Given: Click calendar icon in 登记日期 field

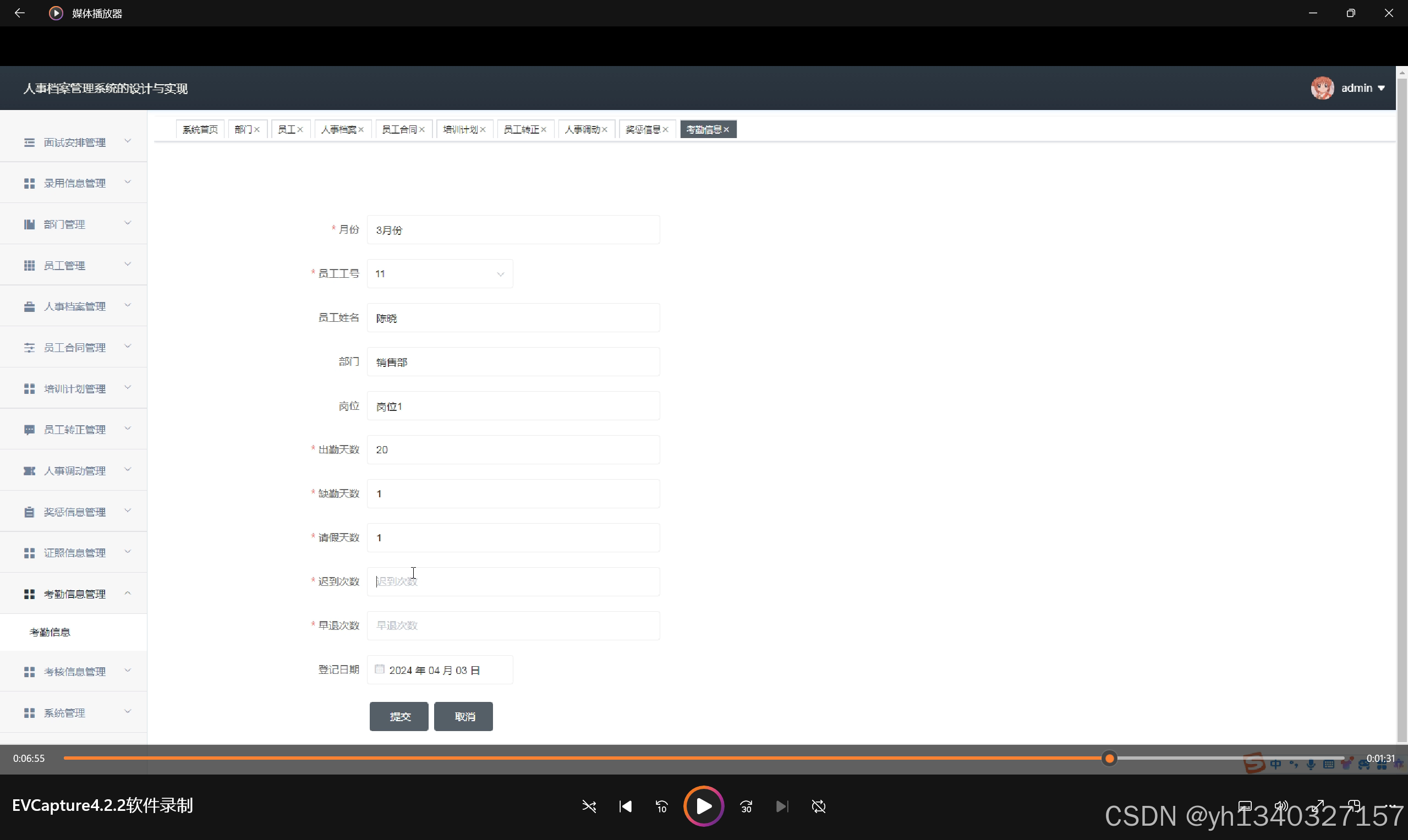Looking at the screenshot, I should coord(379,669).
